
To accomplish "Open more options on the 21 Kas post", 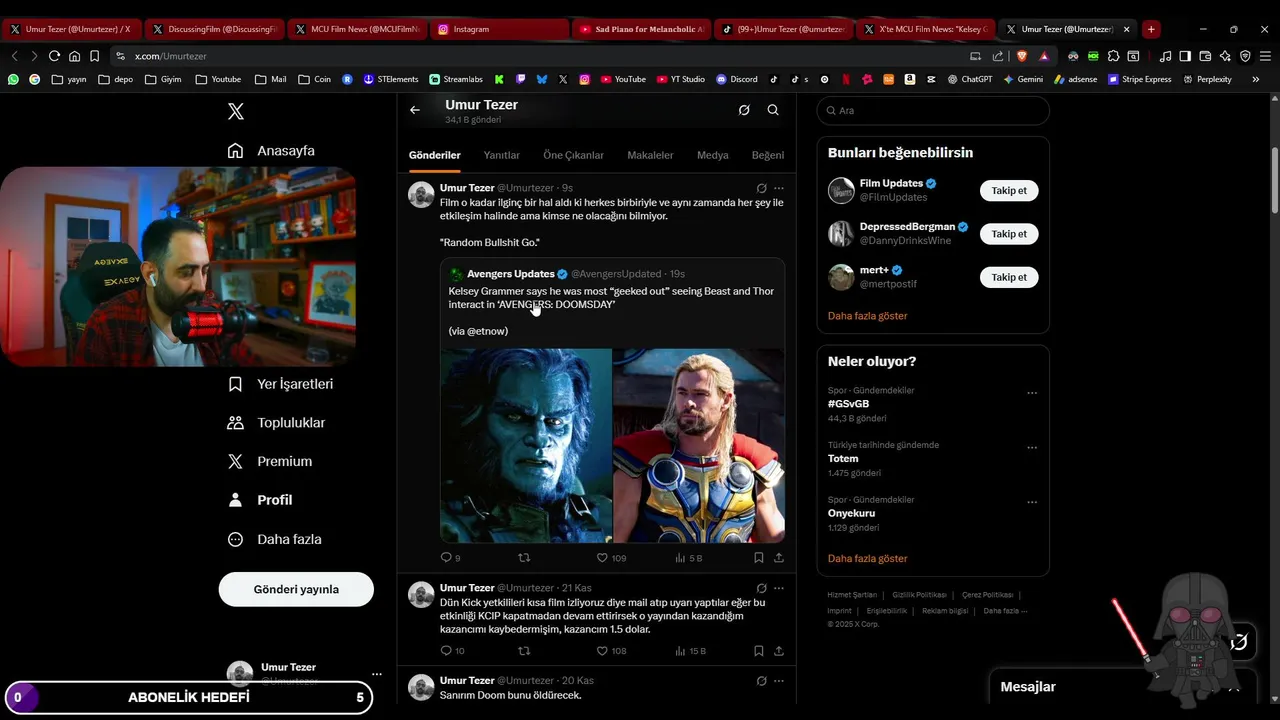I will coord(779,588).
